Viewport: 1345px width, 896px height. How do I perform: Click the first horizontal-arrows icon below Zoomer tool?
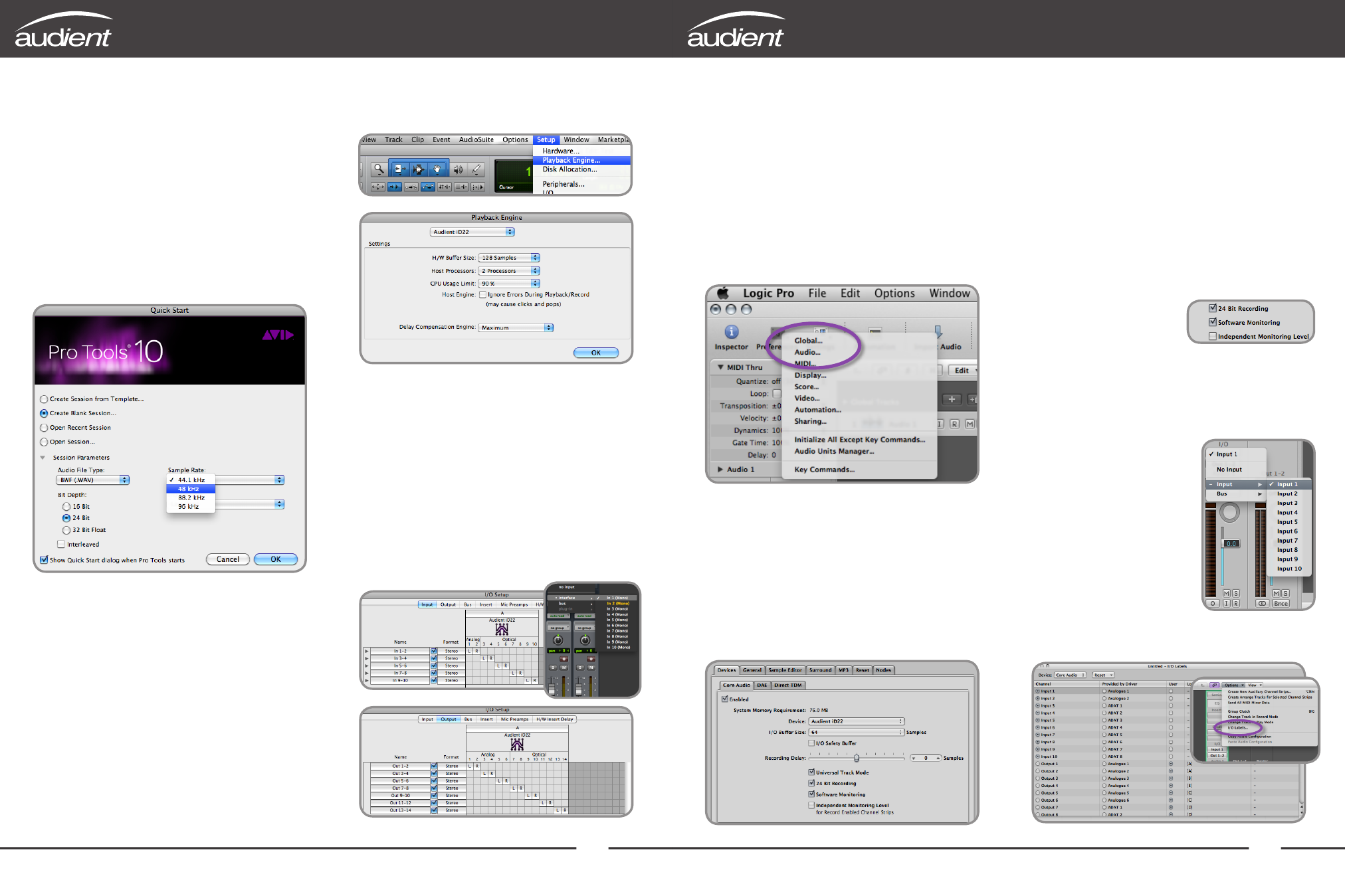tap(378, 187)
